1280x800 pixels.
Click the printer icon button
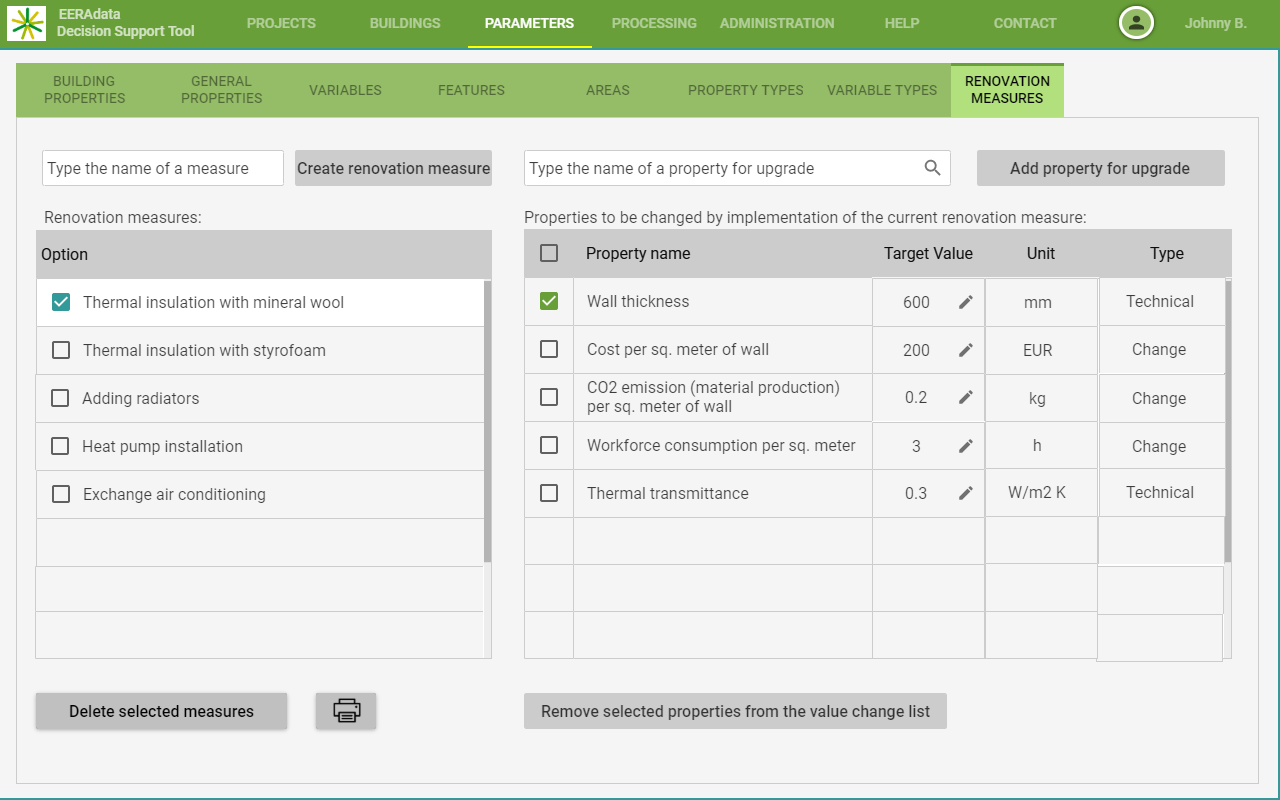coord(346,711)
